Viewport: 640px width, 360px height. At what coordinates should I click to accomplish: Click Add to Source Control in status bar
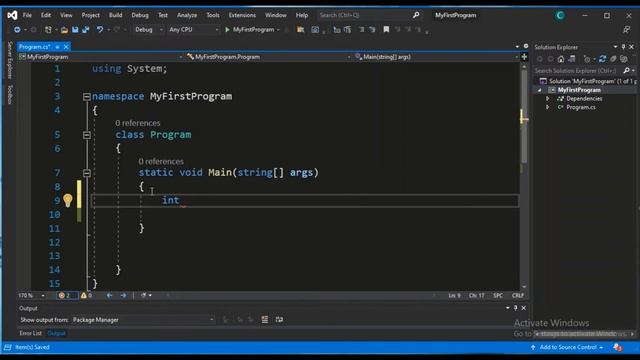(567, 347)
